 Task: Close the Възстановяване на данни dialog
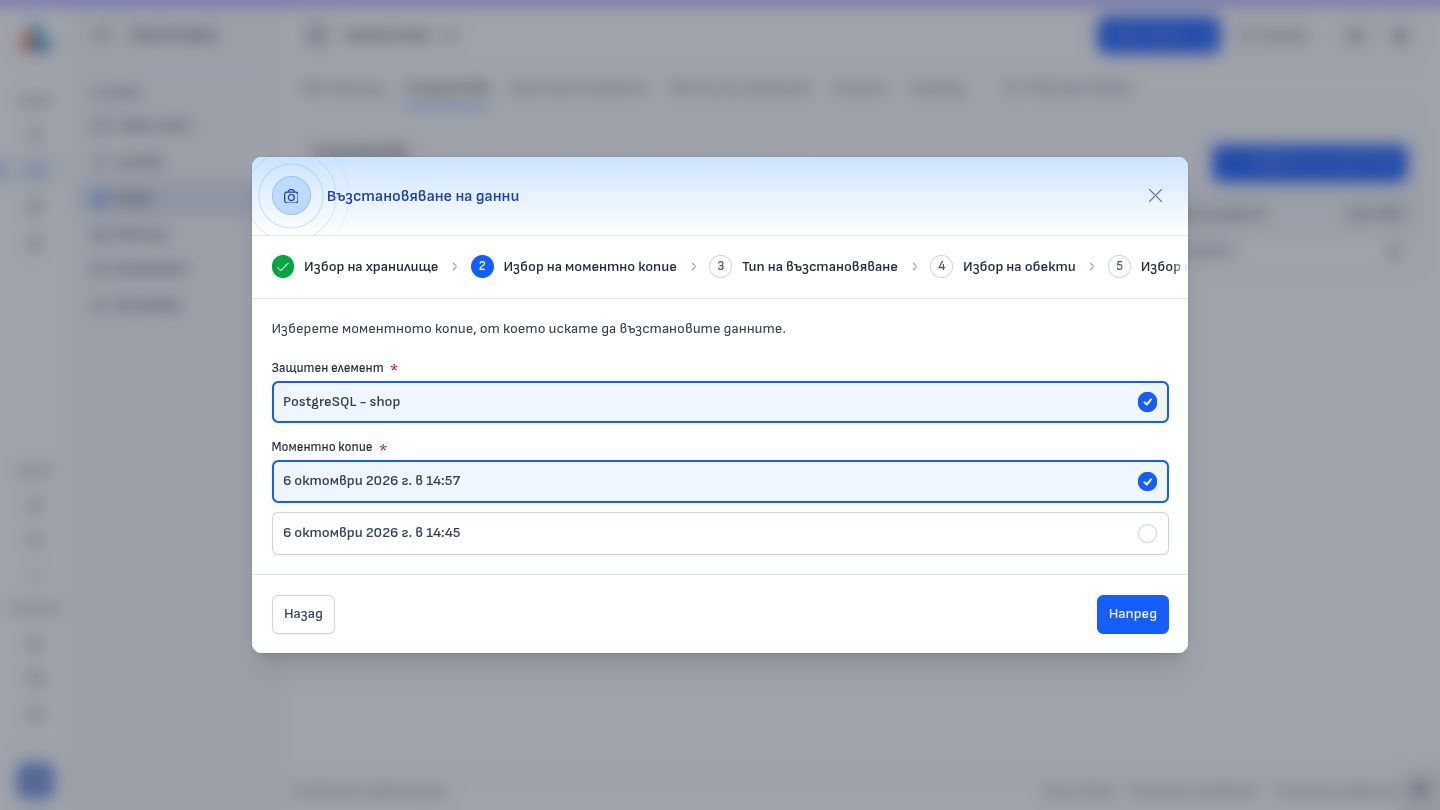[1155, 196]
